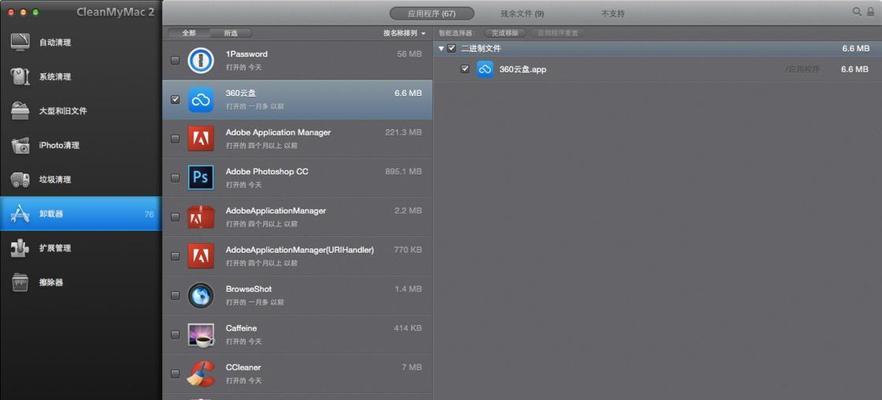Collapse the 二进制文件 disclosure triangle
Viewport: 882px width, 400px height.
coord(442,49)
